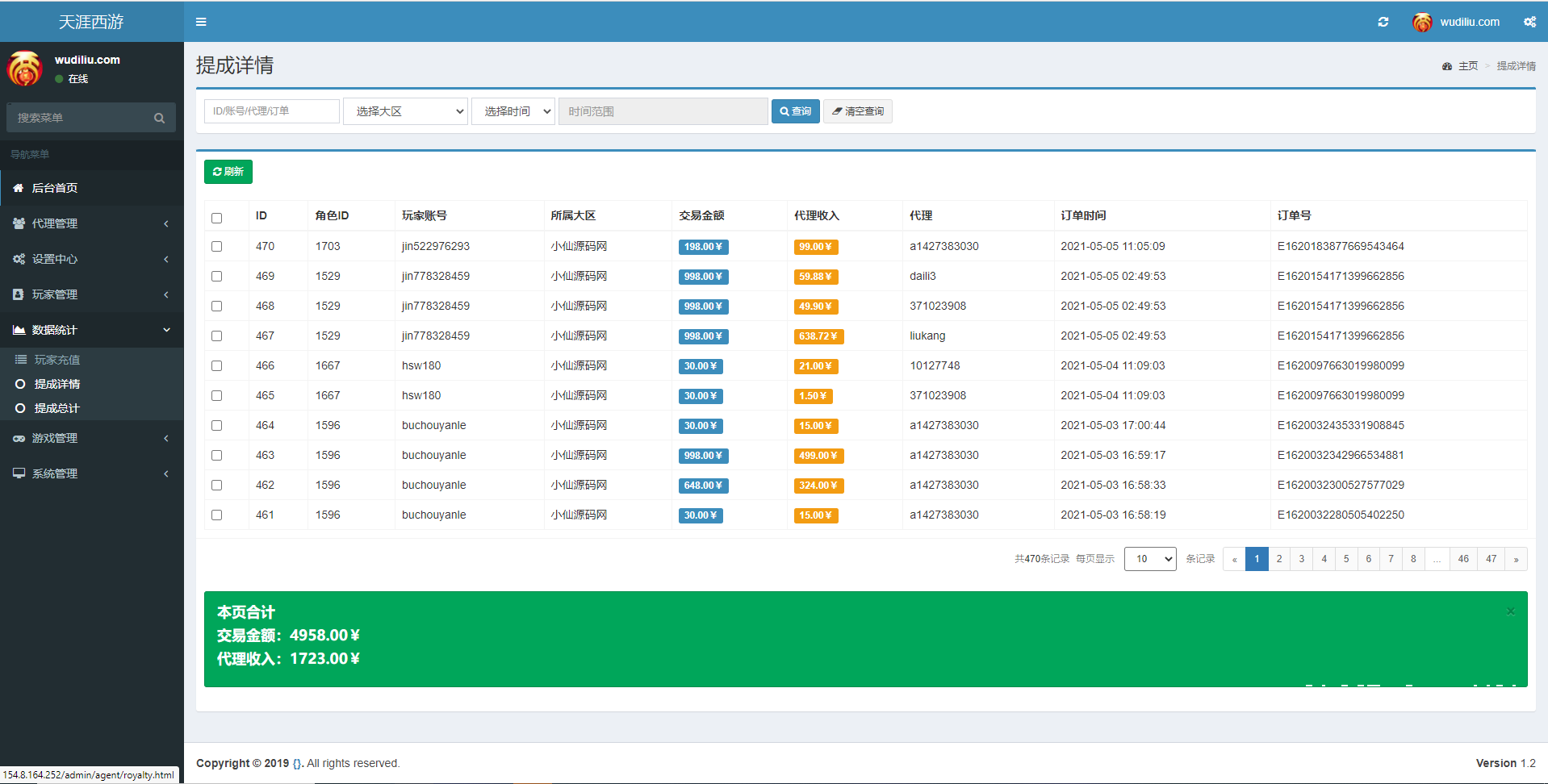Expand the 设置中心 menu chevron
This screenshot has width=1548, height=784.
coord(166,259)
